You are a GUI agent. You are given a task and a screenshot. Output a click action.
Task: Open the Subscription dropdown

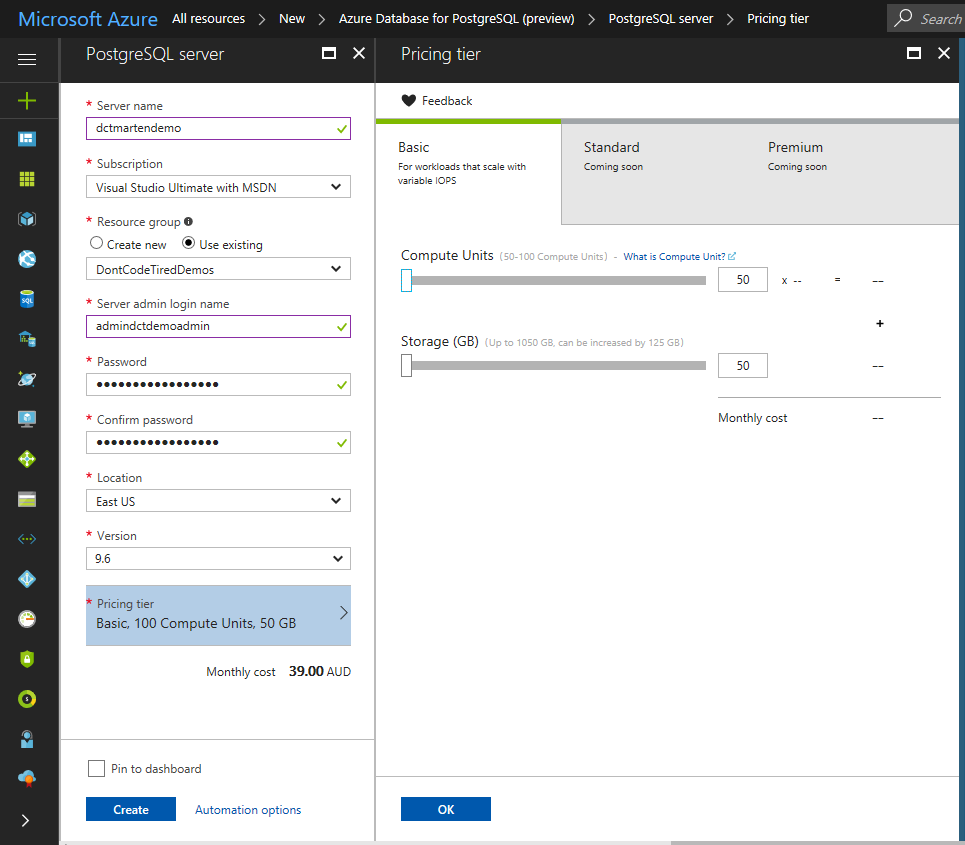click(218, 186)
